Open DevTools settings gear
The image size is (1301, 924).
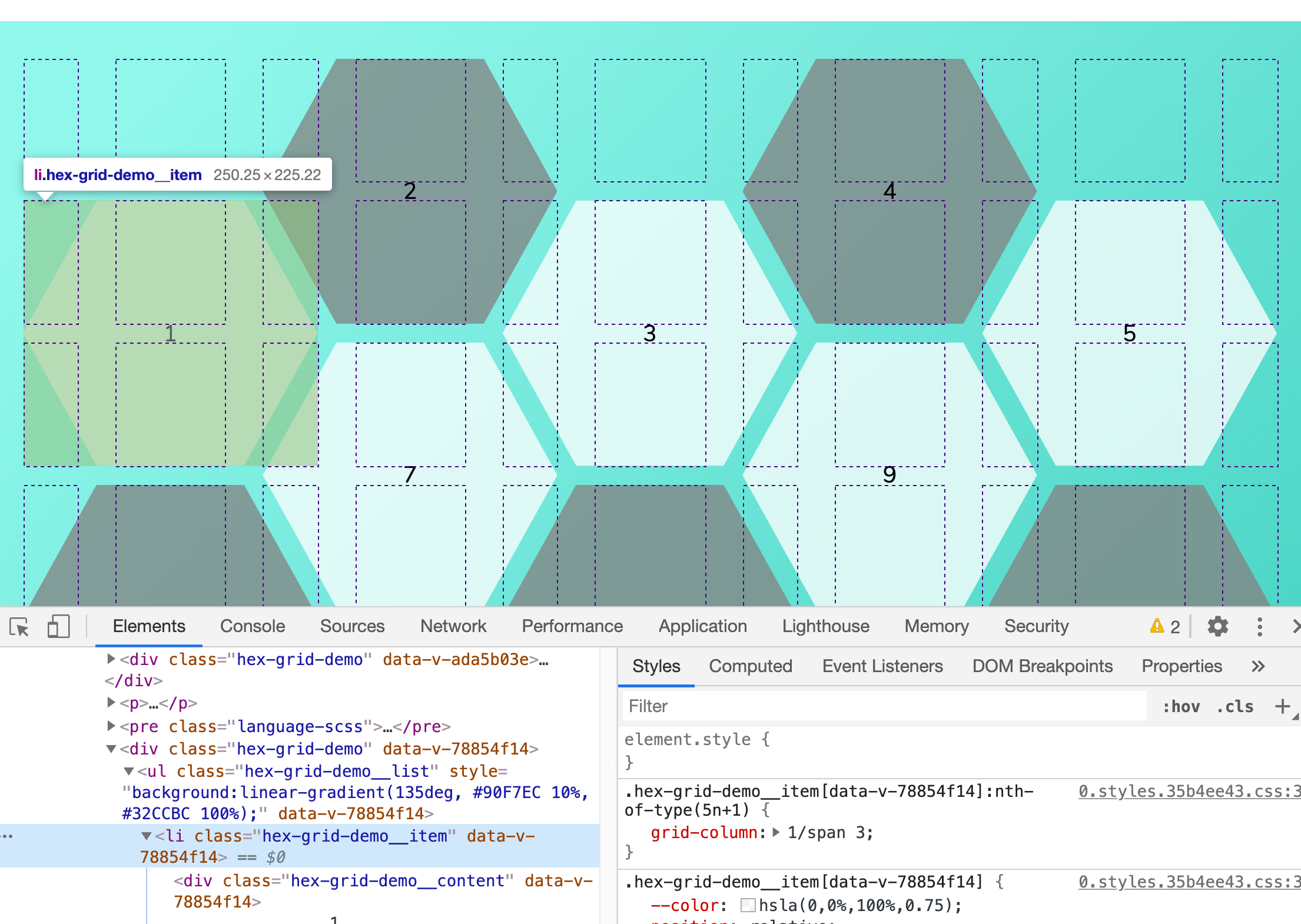pyautogui.click(x=1217, y=626)
